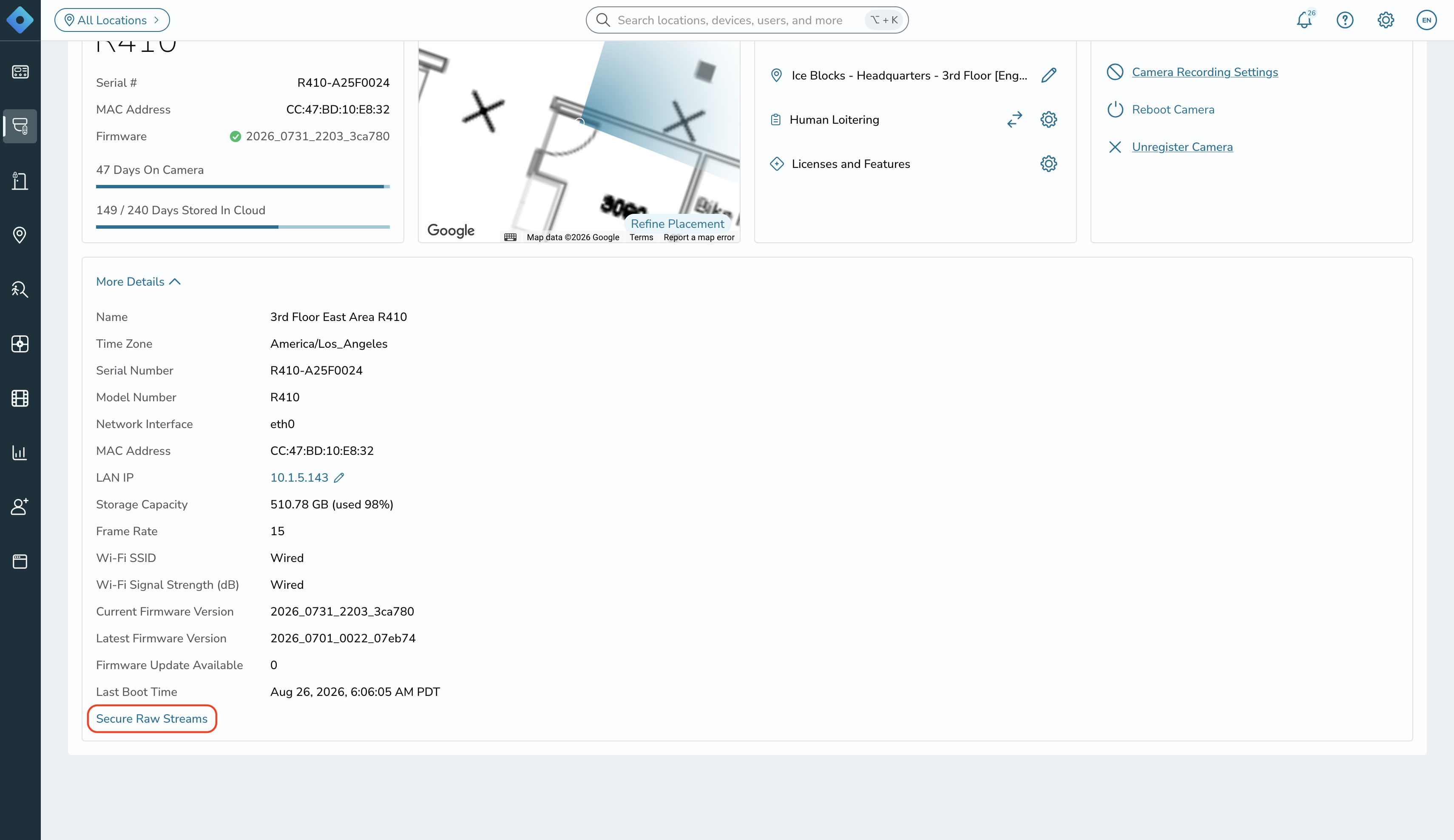Click the Rhombus logo in the corner

[x=20, y=20]
